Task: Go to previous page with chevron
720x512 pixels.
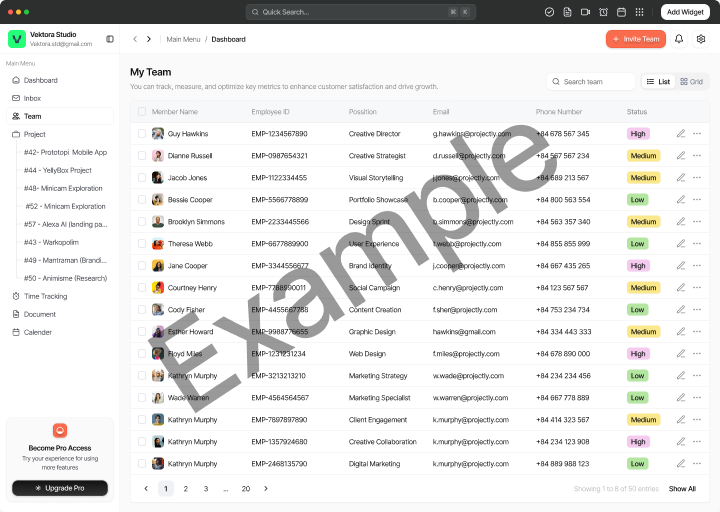Action: click(146, 489)
